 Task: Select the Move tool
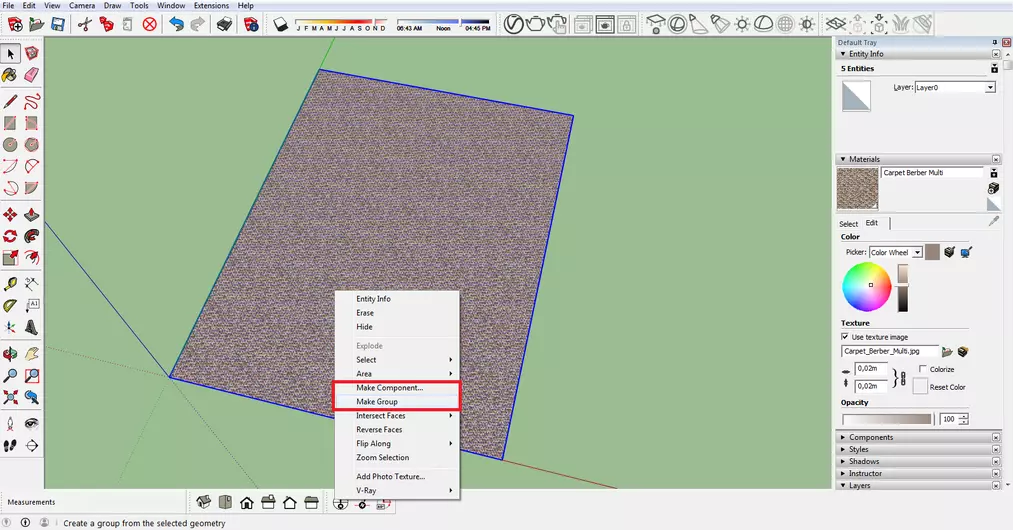pyautogui.click(x=10, y=215)
